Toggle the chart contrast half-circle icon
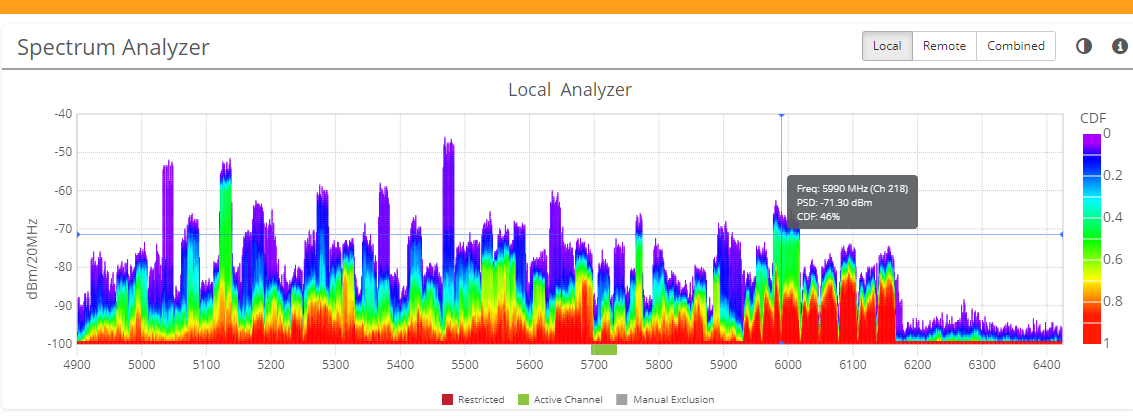1133x418 pixels. (x=1084, y=46)
